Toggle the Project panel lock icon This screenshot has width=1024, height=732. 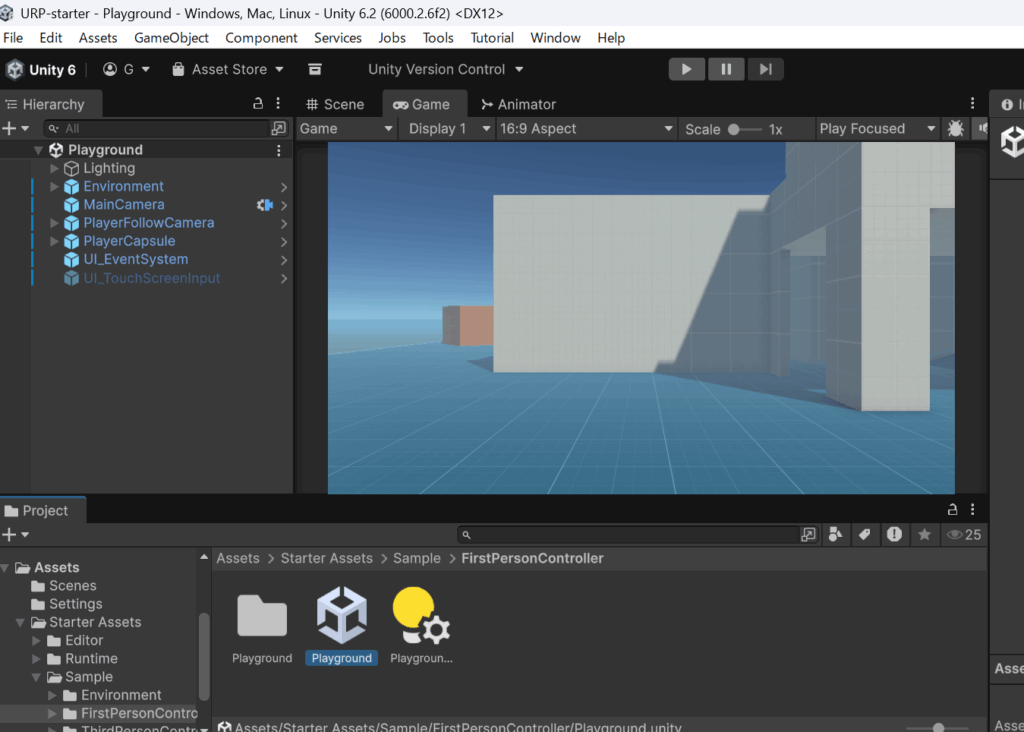pos(952,510)
